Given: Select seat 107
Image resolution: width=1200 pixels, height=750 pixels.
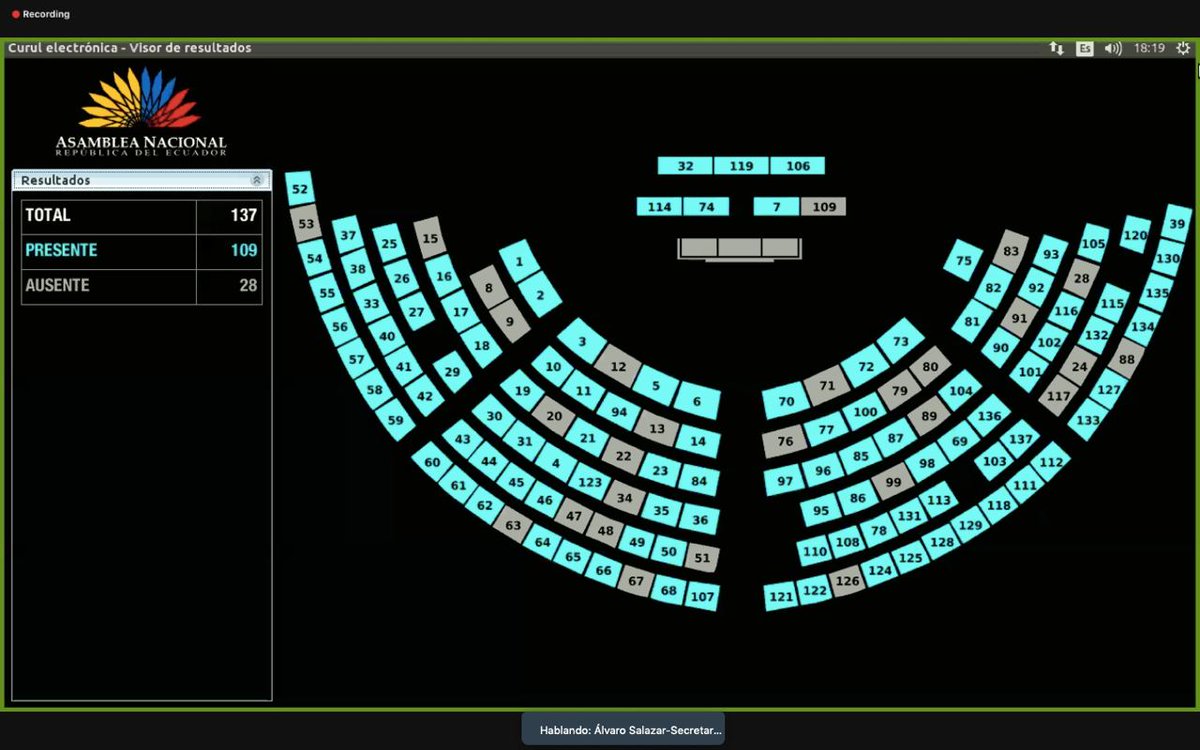Looking at the screenshot, I should (703, 597).
